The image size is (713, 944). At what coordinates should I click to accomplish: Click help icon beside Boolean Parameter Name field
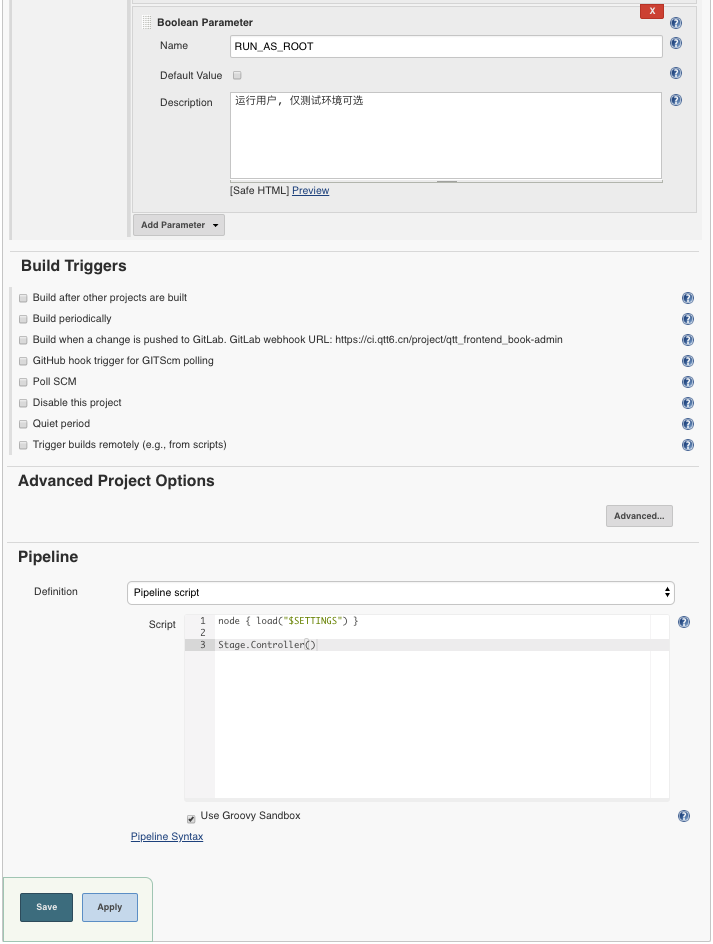pyautogui.click(x=676, y=44)
